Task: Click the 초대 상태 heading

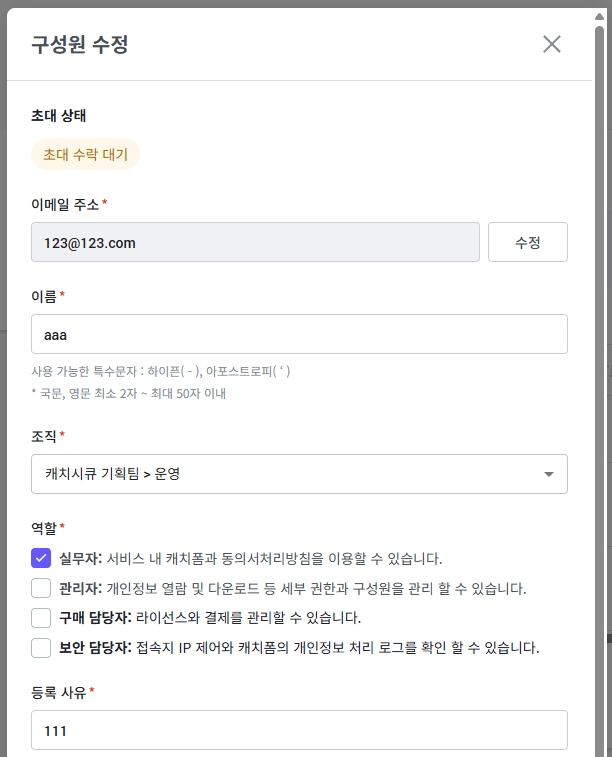Action: (59, 116)
